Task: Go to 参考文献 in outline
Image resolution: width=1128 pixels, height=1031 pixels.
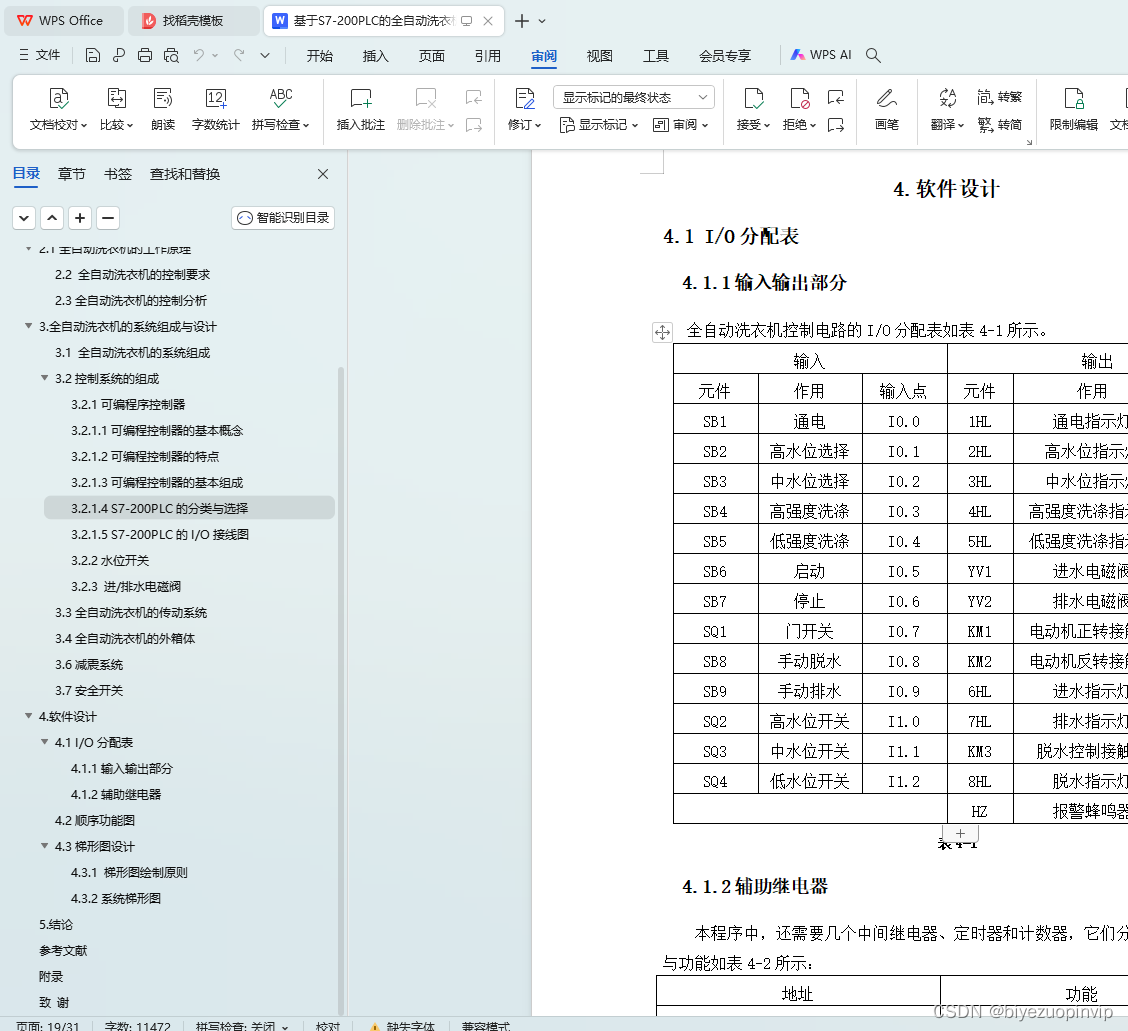Action: (x=63, y=950)
